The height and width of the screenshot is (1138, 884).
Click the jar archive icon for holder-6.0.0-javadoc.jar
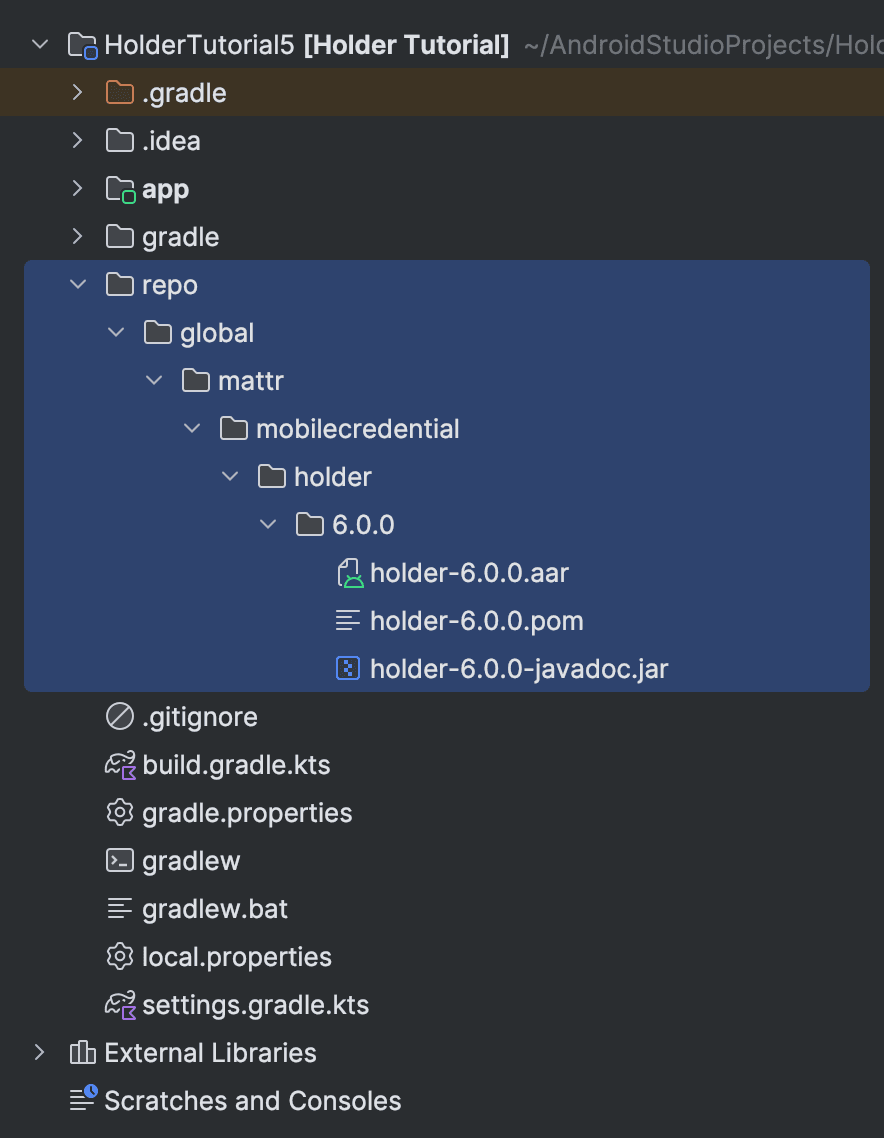coord(348,669)
